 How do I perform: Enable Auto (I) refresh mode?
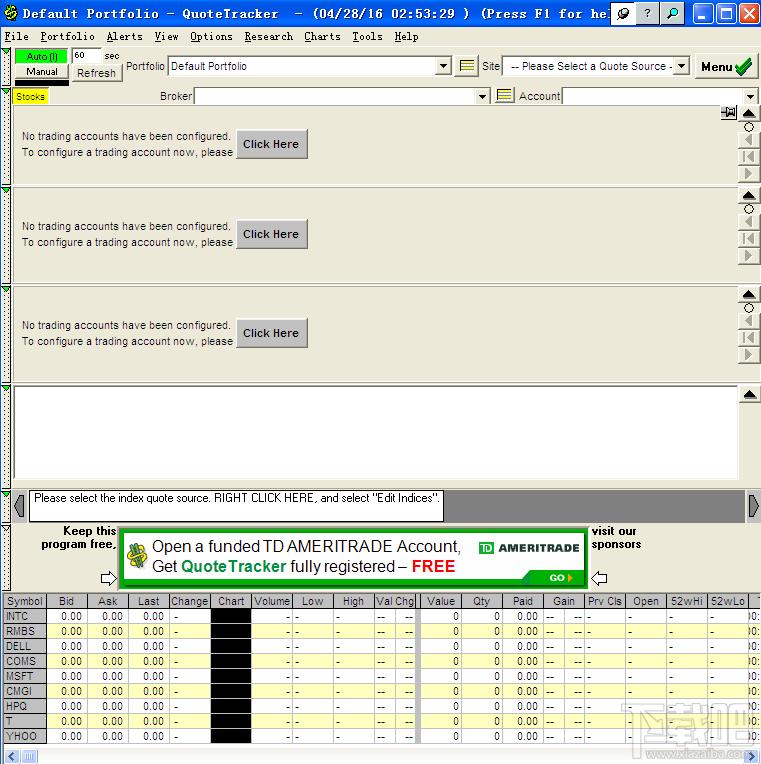[x=42, y=57]
